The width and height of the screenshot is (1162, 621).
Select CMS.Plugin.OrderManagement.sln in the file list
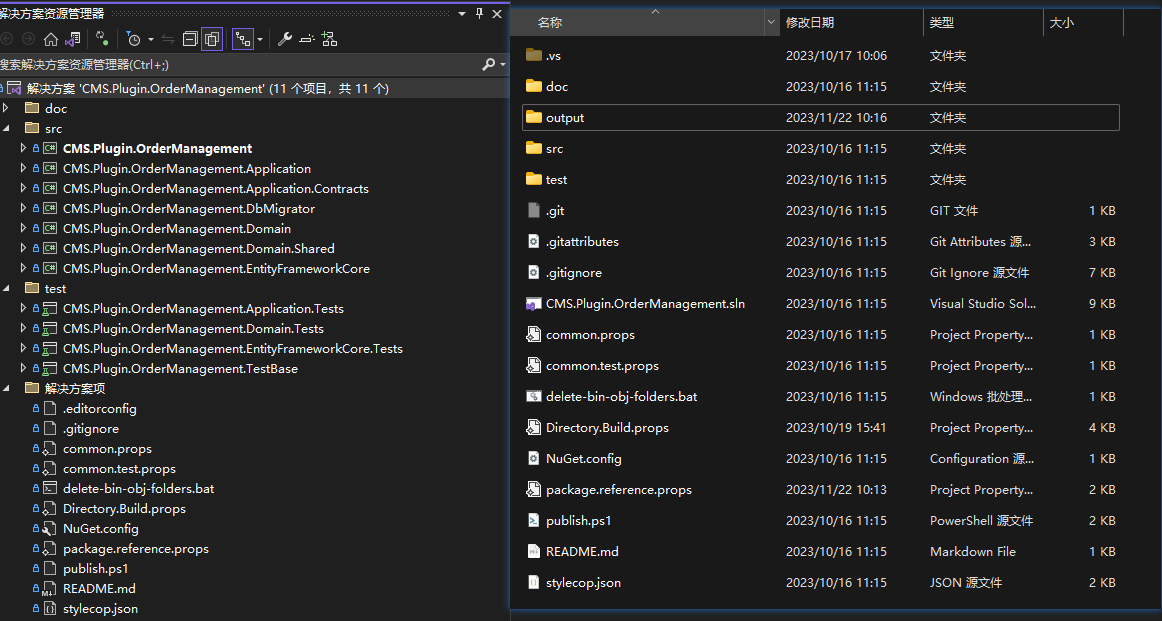(x=645, y=304)
